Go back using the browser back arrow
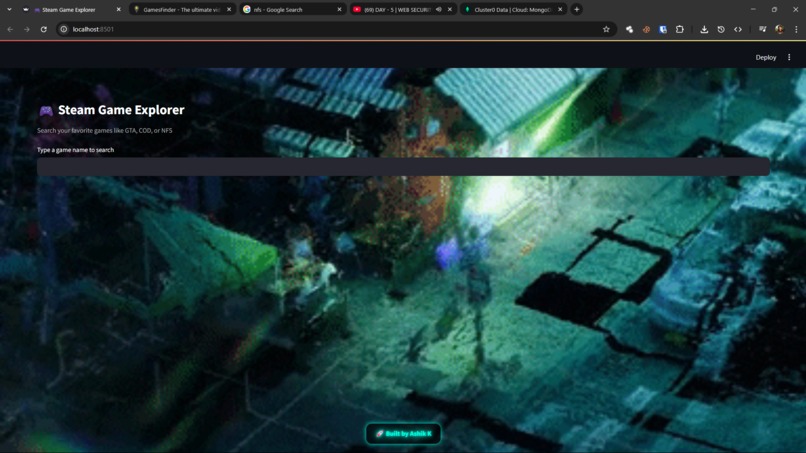This screenshot has height=453, width=806. 10,29
